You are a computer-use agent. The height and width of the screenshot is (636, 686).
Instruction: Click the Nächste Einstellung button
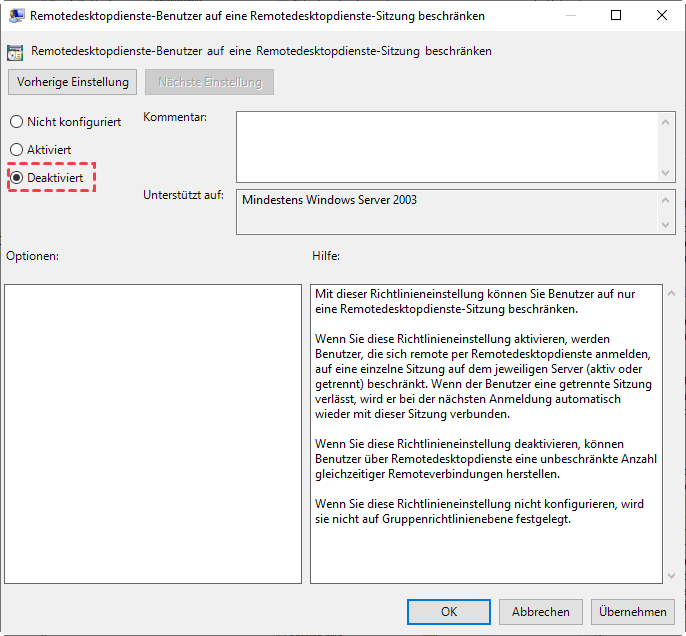tap(209, 82)
